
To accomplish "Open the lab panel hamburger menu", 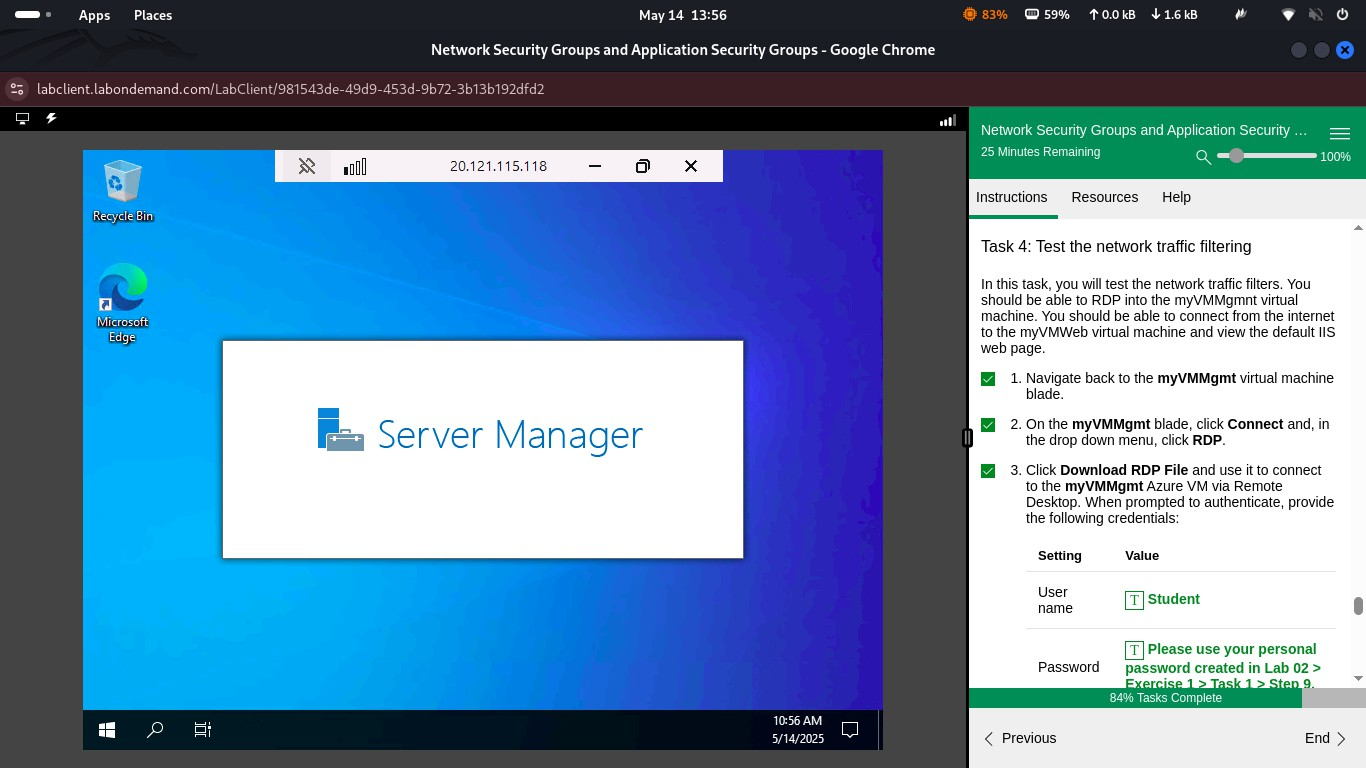I will point(1340,133).
